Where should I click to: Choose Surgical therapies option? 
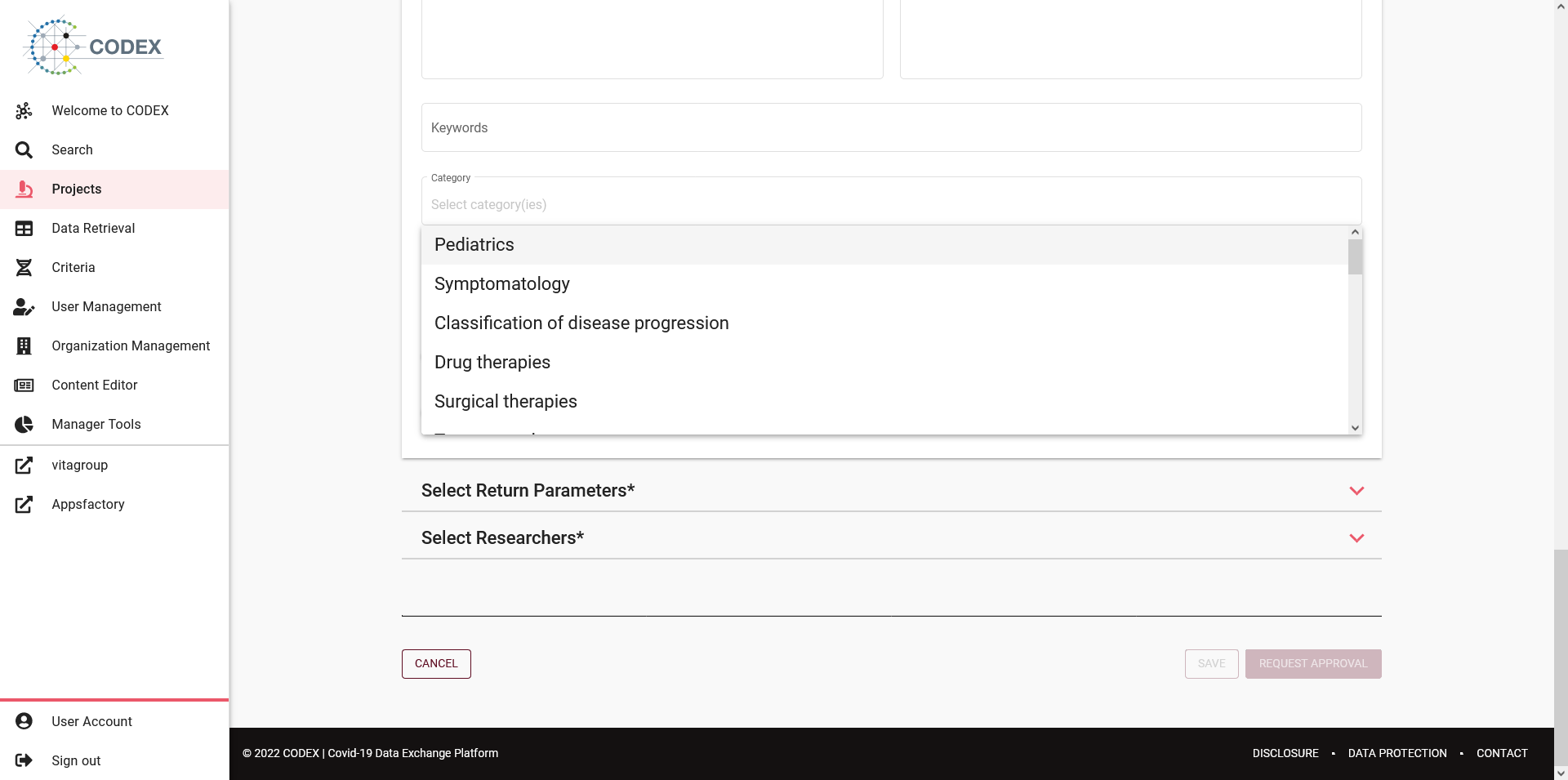click(x=884, y=402)
